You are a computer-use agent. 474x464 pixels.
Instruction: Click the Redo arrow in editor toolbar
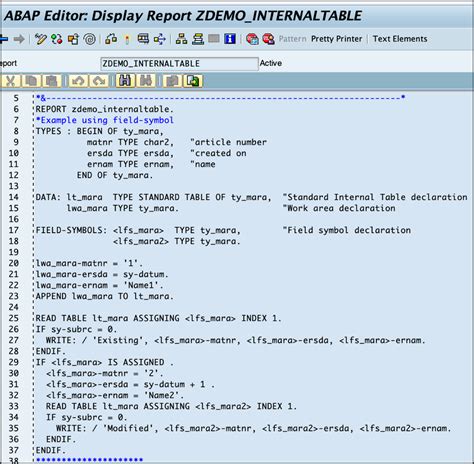[99, 81]
